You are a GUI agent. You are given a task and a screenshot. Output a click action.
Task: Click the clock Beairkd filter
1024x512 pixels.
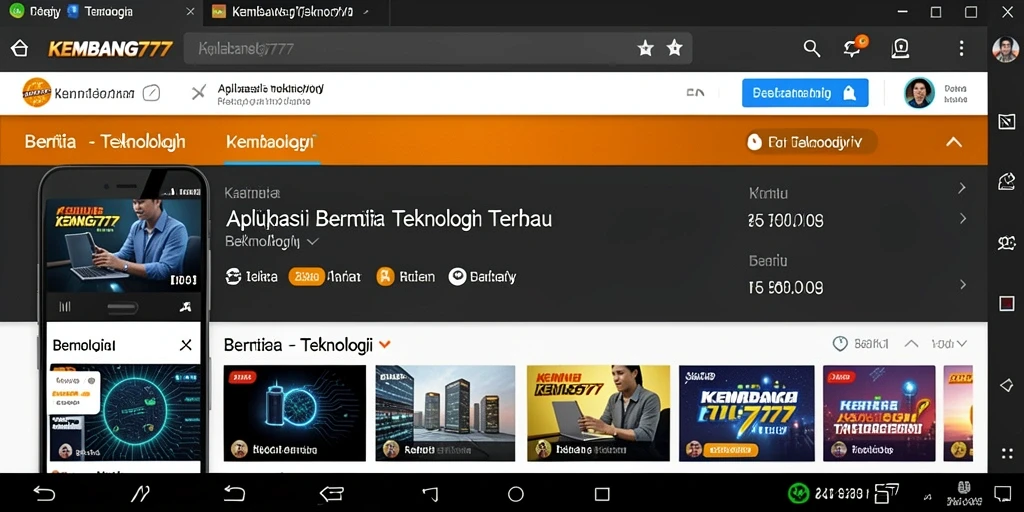tap(861, 344)
